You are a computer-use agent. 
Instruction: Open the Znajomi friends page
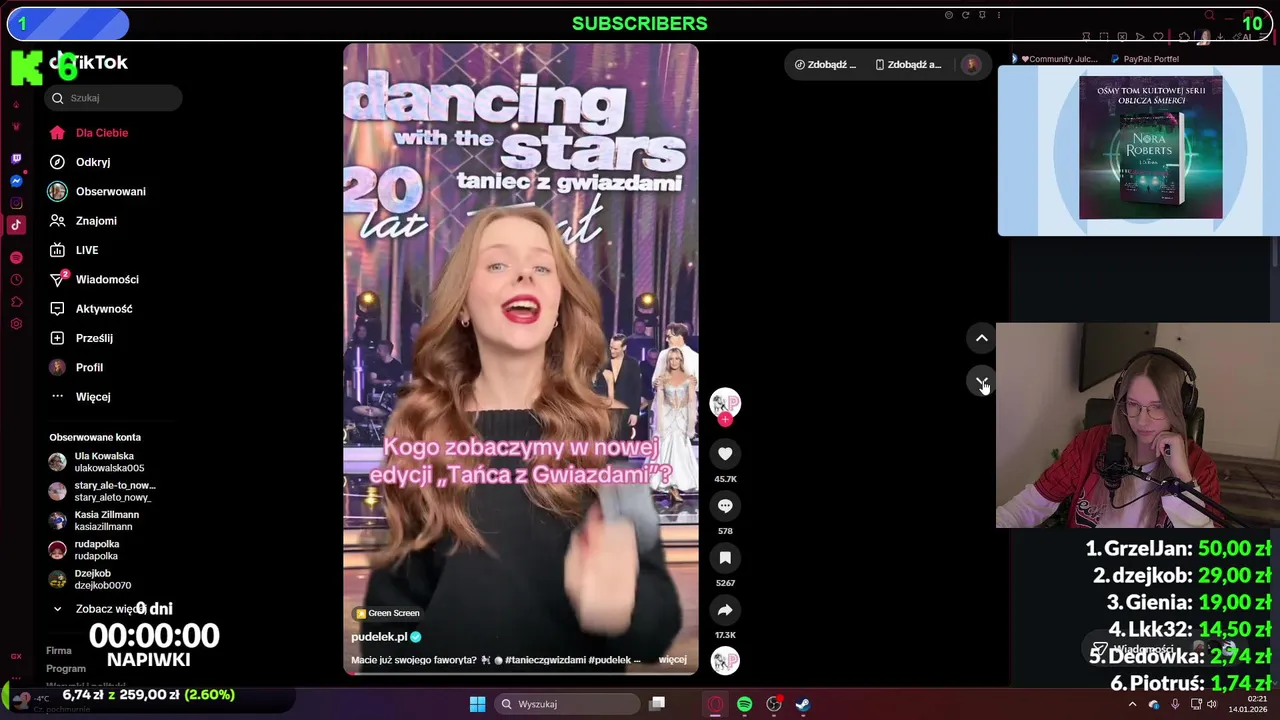pyautogui.click(x=96, y=220)
